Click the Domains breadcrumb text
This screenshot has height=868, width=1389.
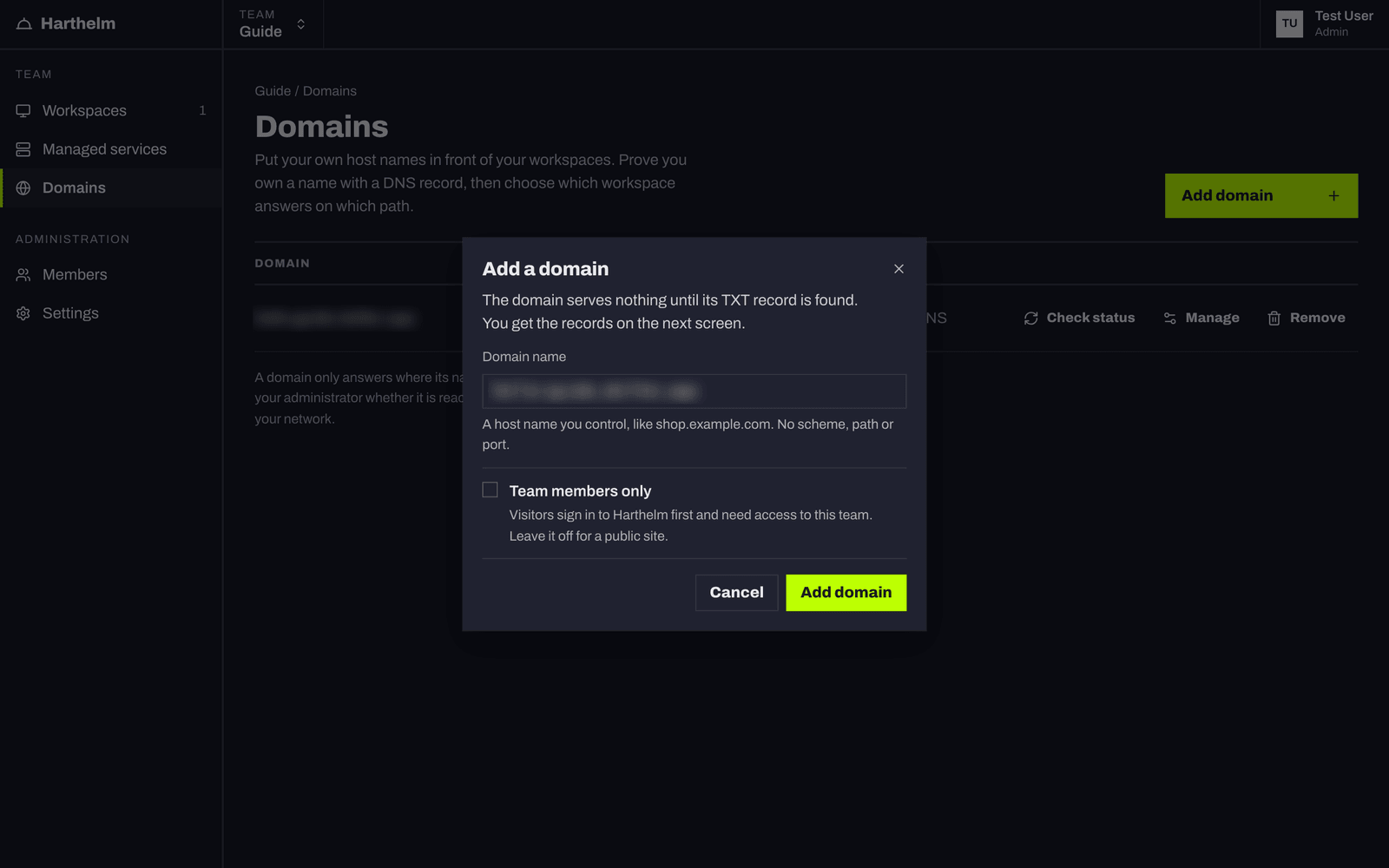point(330,91)
